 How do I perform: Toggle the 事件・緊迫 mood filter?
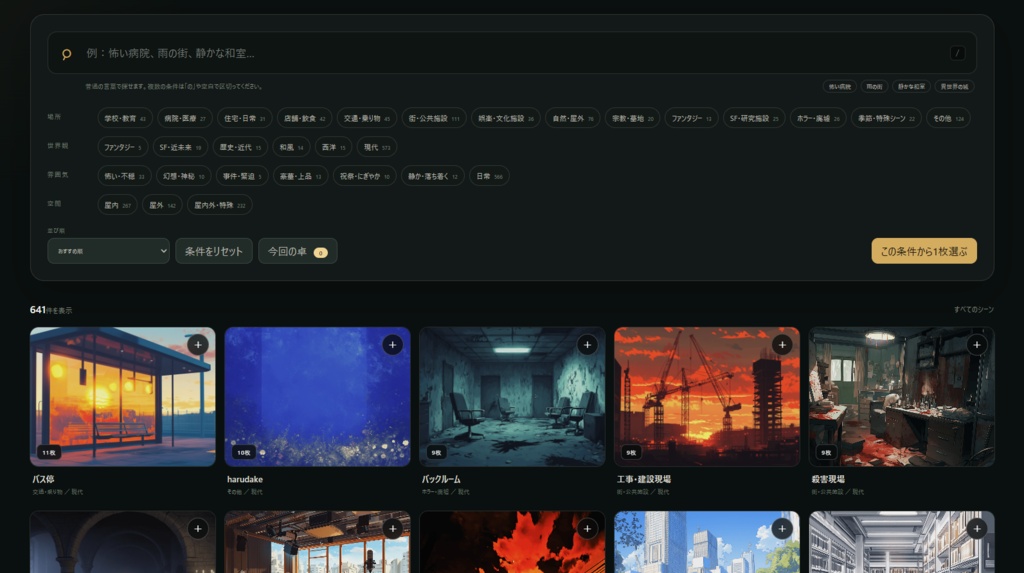click(242, 176)
